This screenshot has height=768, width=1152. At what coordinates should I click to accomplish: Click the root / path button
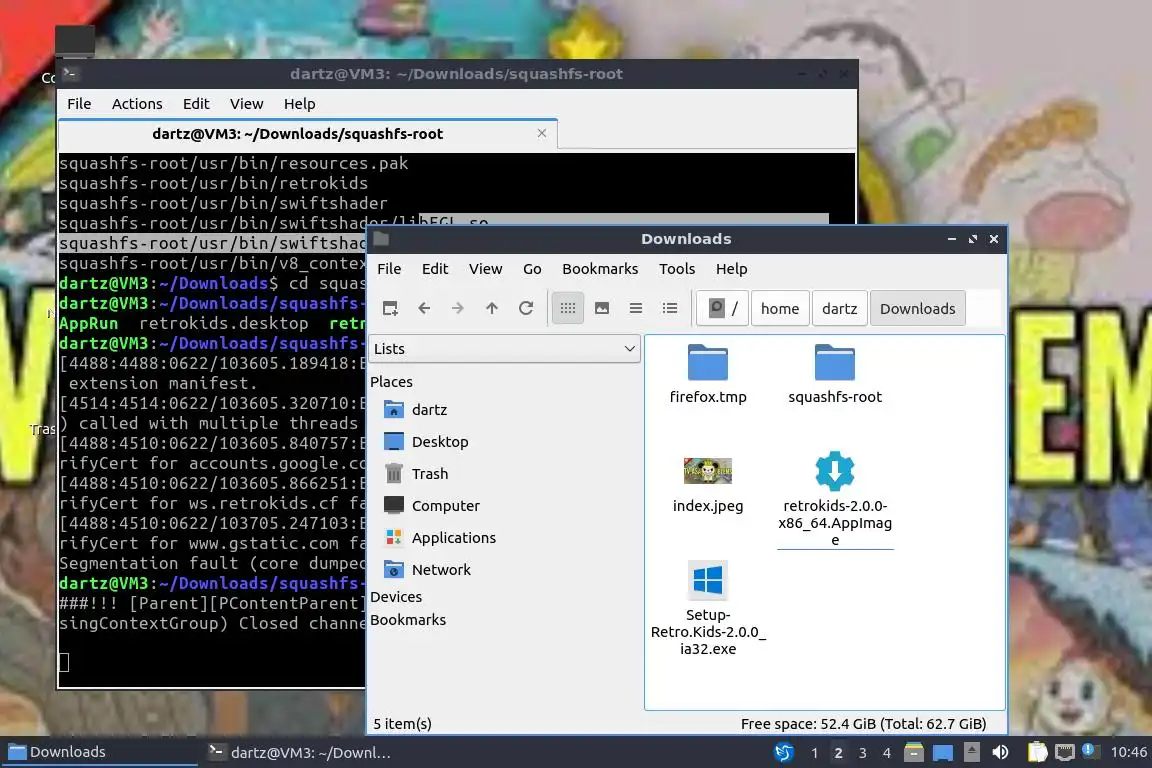tap(723, 309)
